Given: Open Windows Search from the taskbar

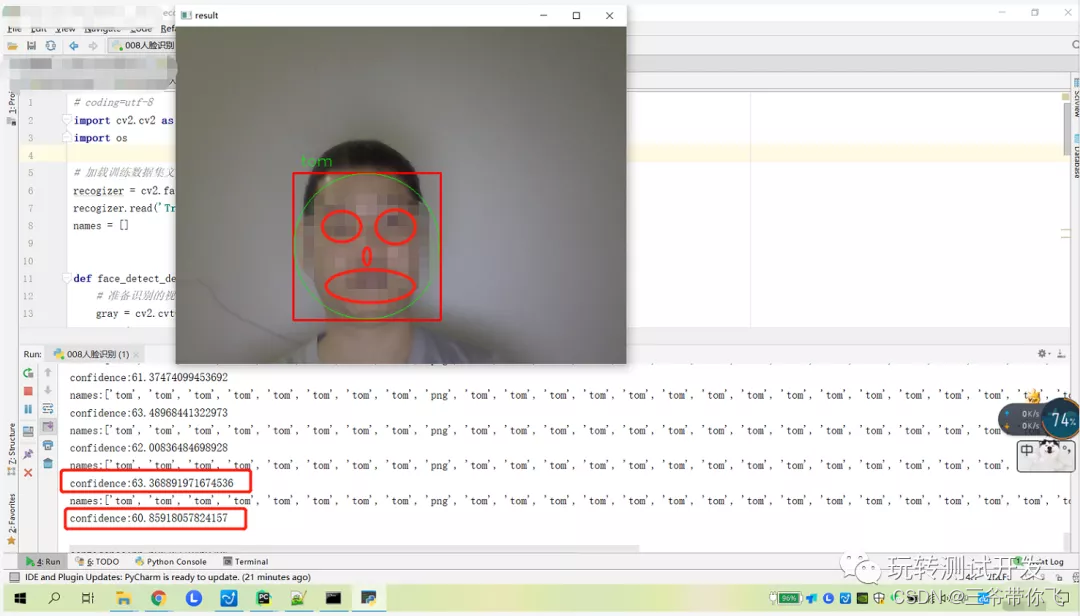Looking at the screenshot, I should tap(54, 598).
